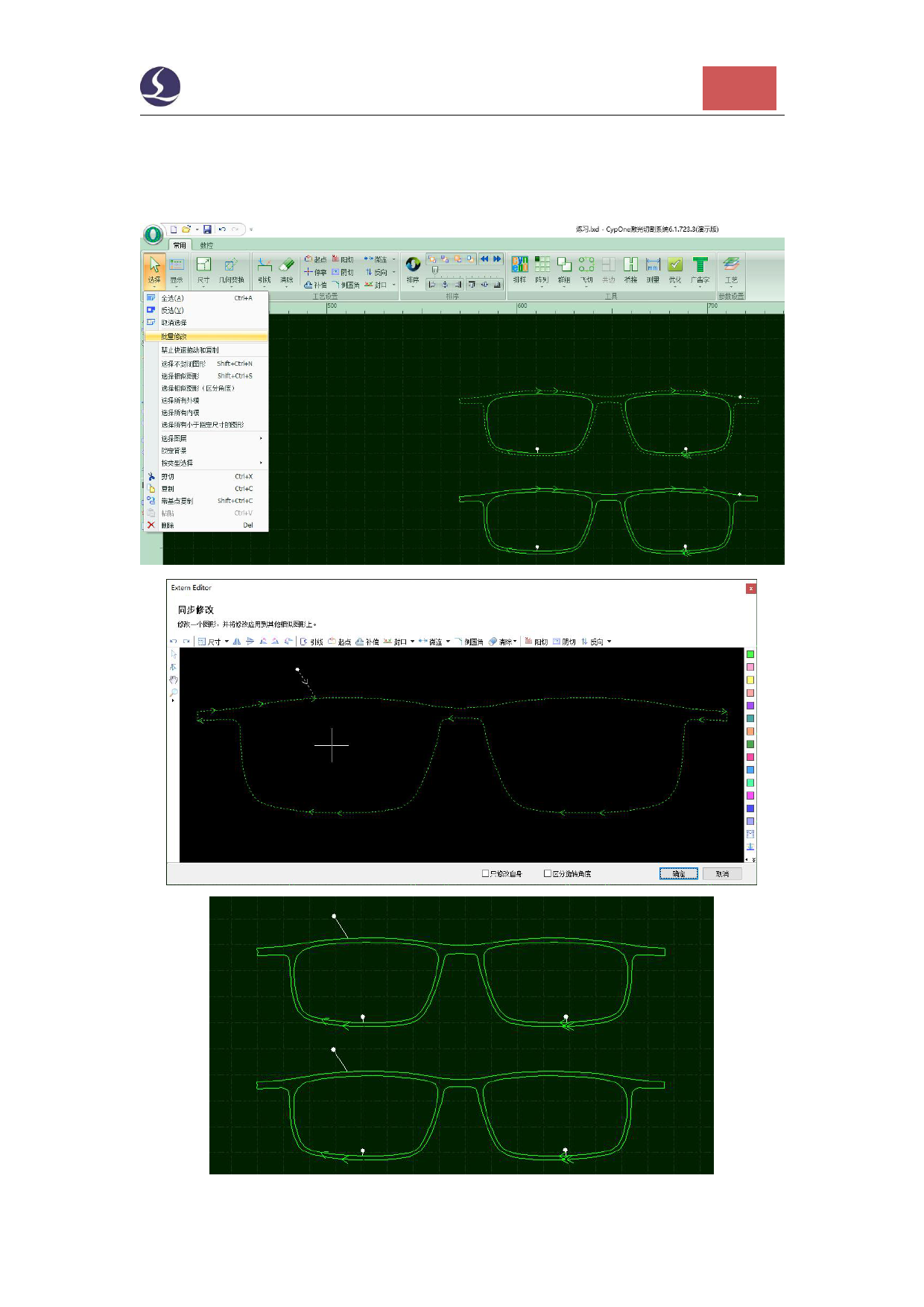Screen dimensions: 924x1307
Task: Pick the yellow layer color swatch
Action: [x=750, y=680]
